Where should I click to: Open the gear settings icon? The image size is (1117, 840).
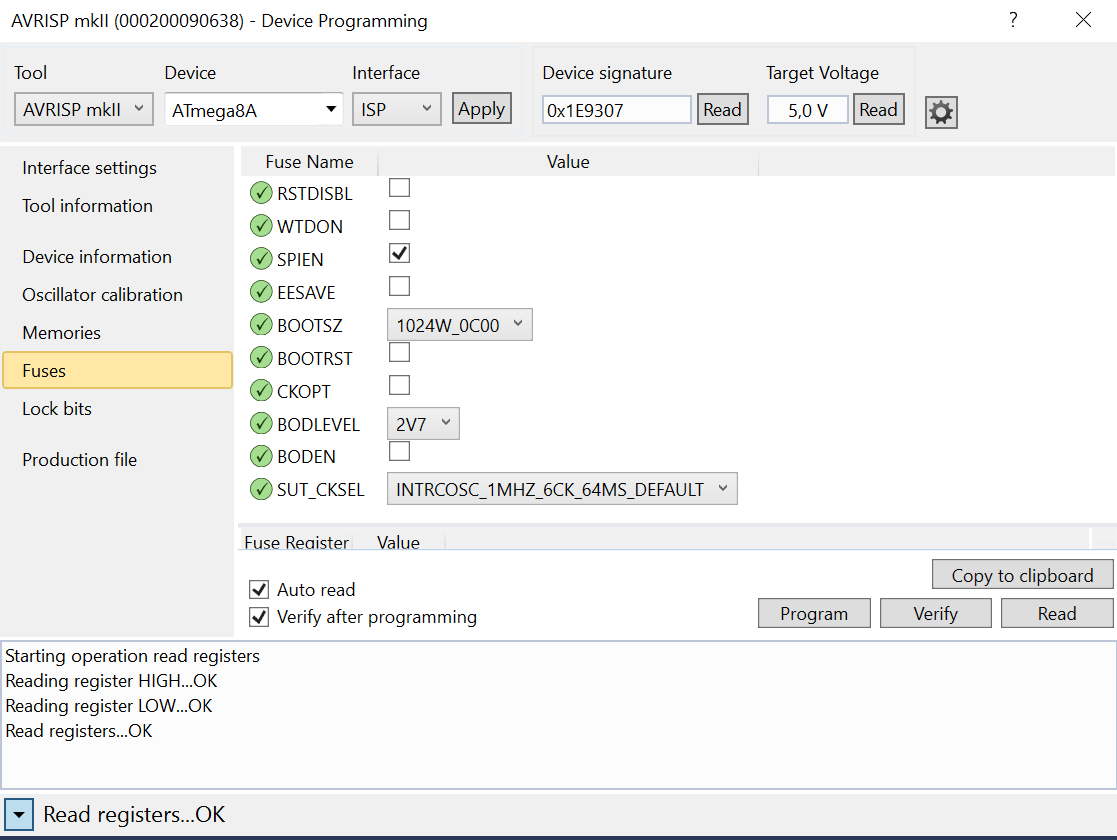pyautogui.click(x=941, y=112)
